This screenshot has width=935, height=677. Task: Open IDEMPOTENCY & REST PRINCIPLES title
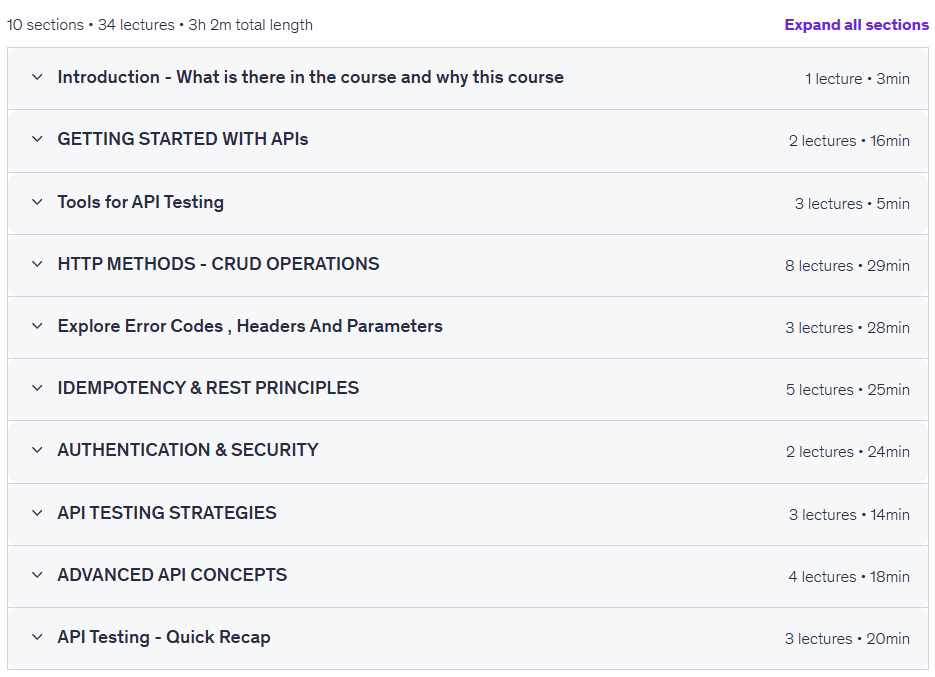tap(208, 388)
